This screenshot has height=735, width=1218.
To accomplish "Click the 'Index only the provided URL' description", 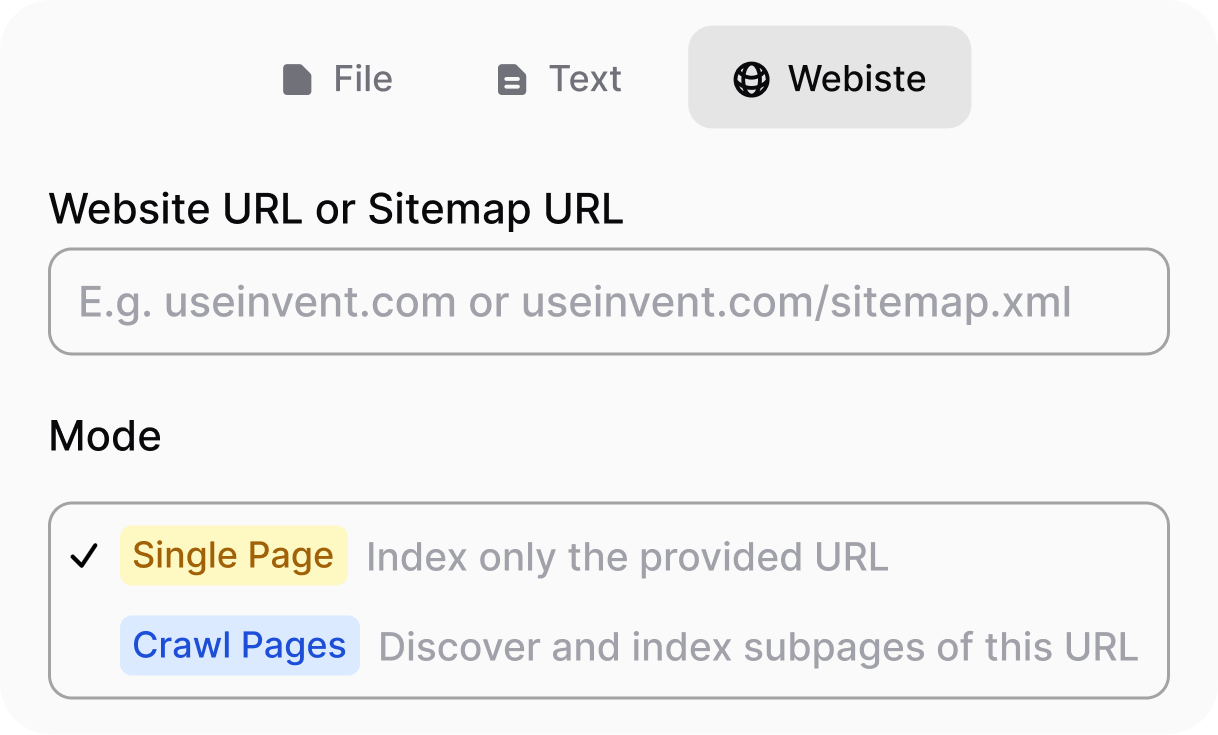I will 627,557.
